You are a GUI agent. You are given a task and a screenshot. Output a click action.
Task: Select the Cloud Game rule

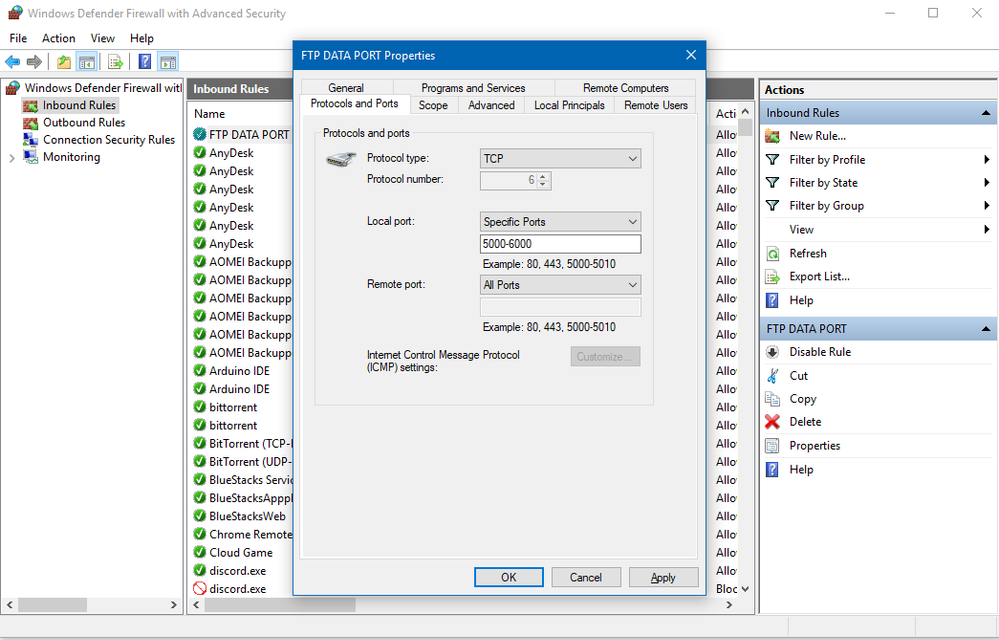pyautogui.click(x=242, y=553)
